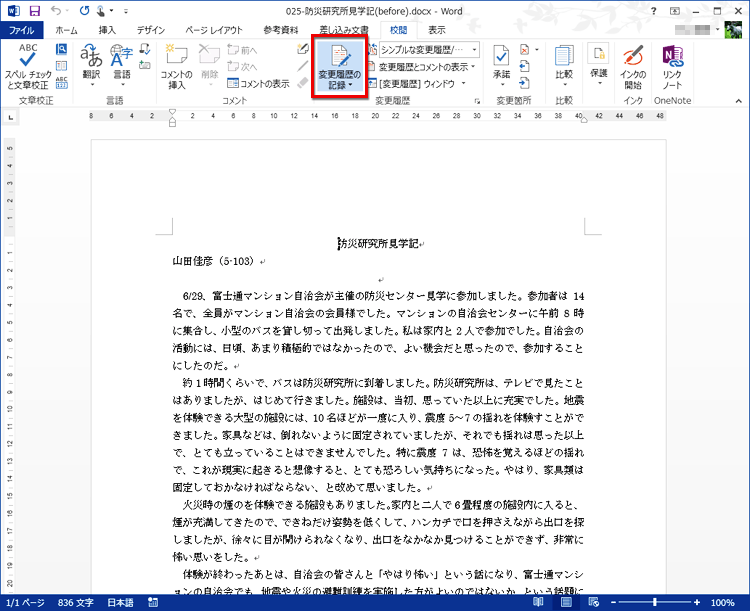
Task: Click the Save icon in Quick Access Toolbar
Action: pos(34,11)
